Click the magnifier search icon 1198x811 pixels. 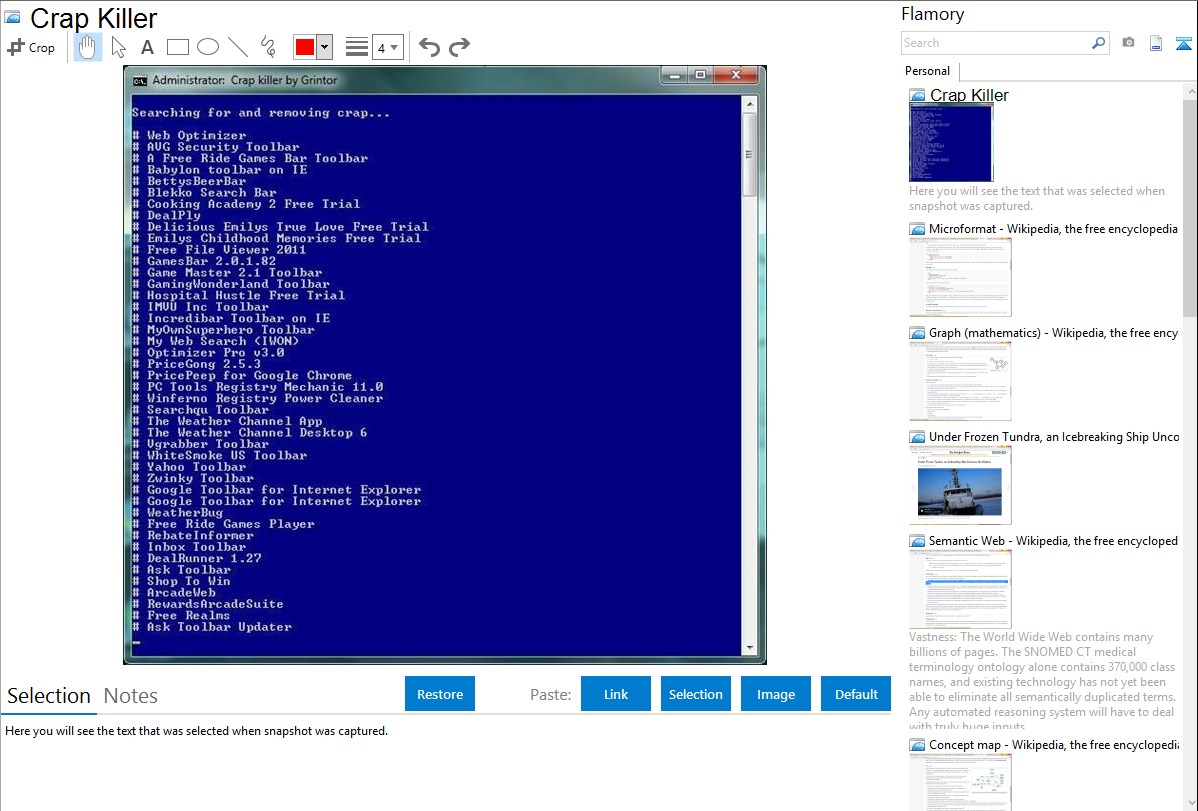(x=1098, y=43)
